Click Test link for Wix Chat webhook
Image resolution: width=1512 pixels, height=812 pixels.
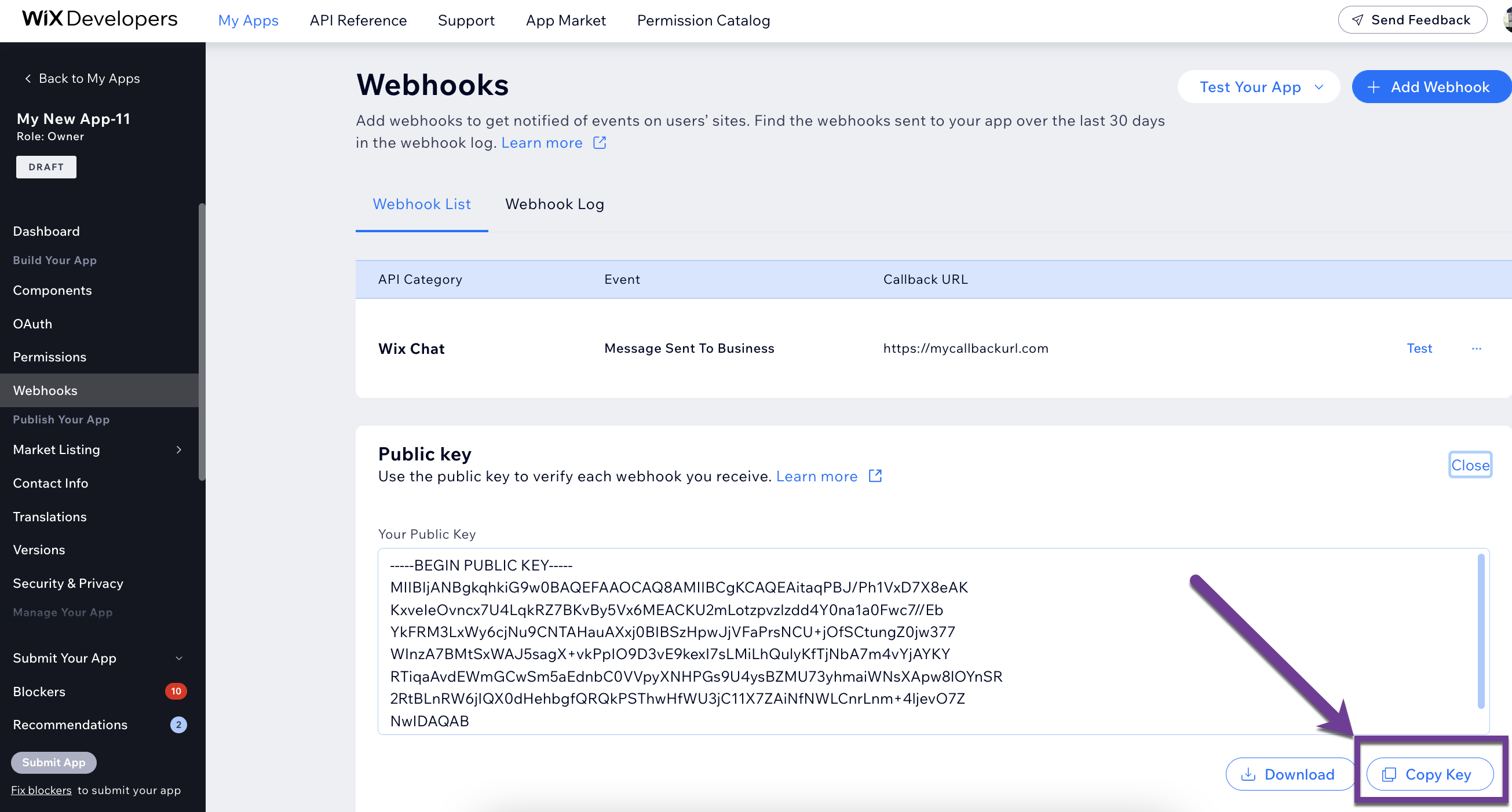[1419, 349]
